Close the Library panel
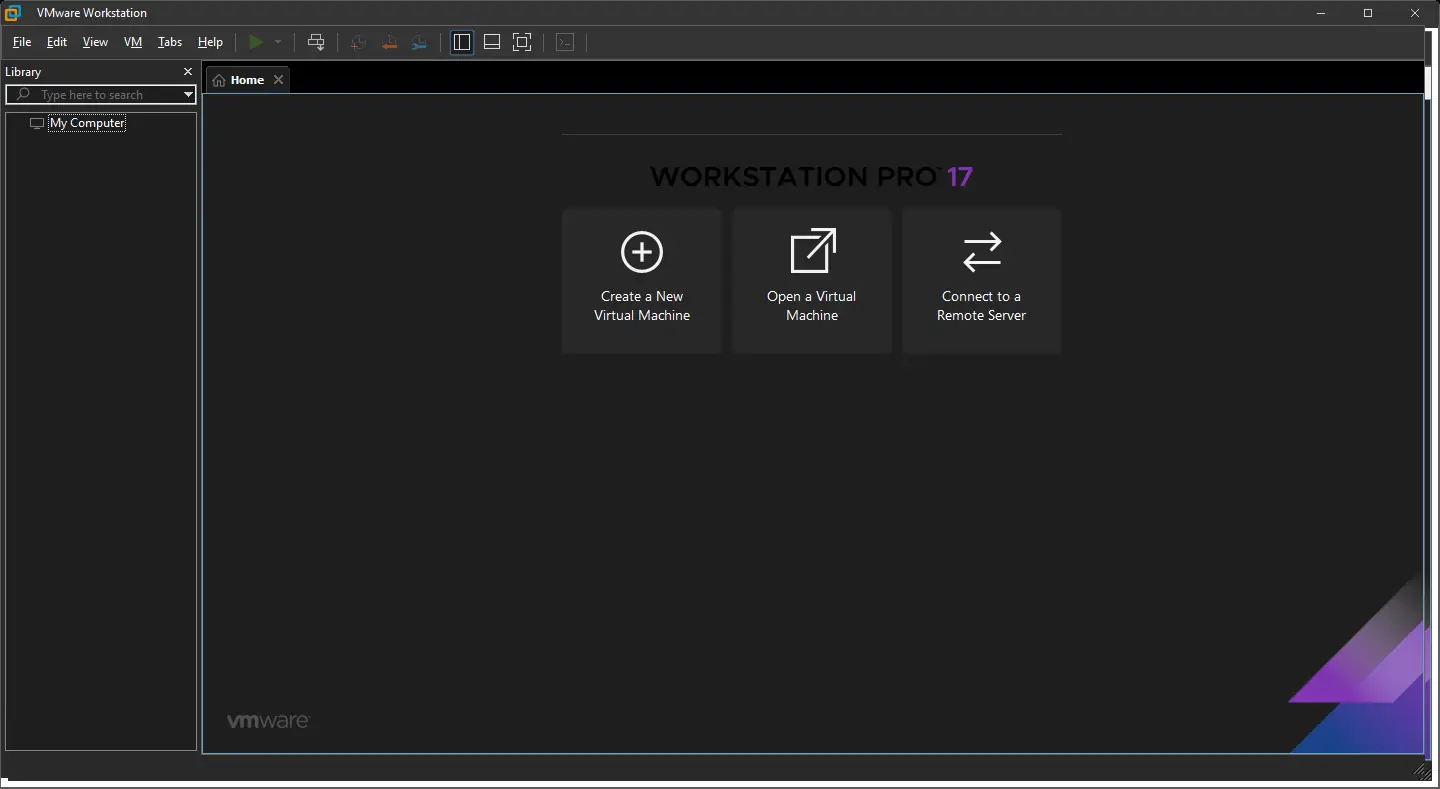The width and height of the screenshot is (1440, 789). point(187,71)
